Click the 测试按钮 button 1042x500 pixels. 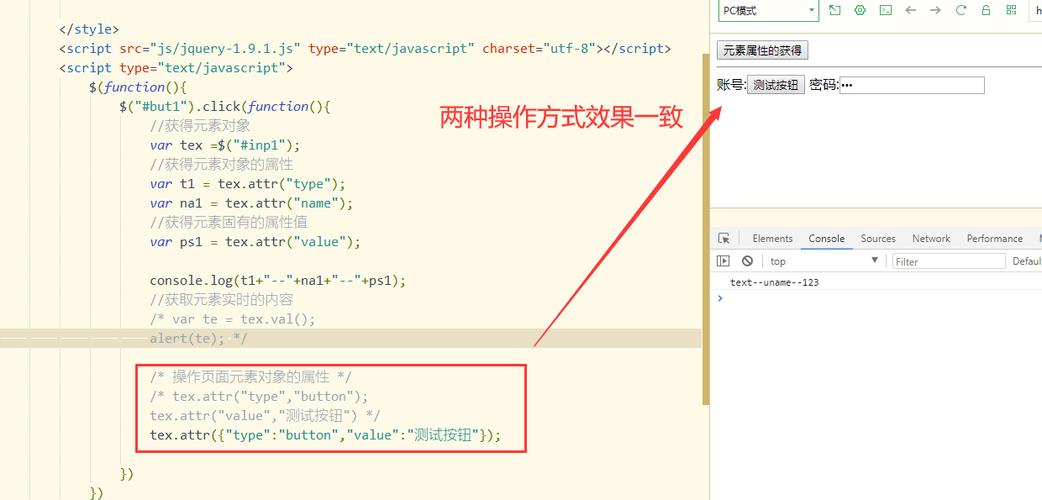776,85
